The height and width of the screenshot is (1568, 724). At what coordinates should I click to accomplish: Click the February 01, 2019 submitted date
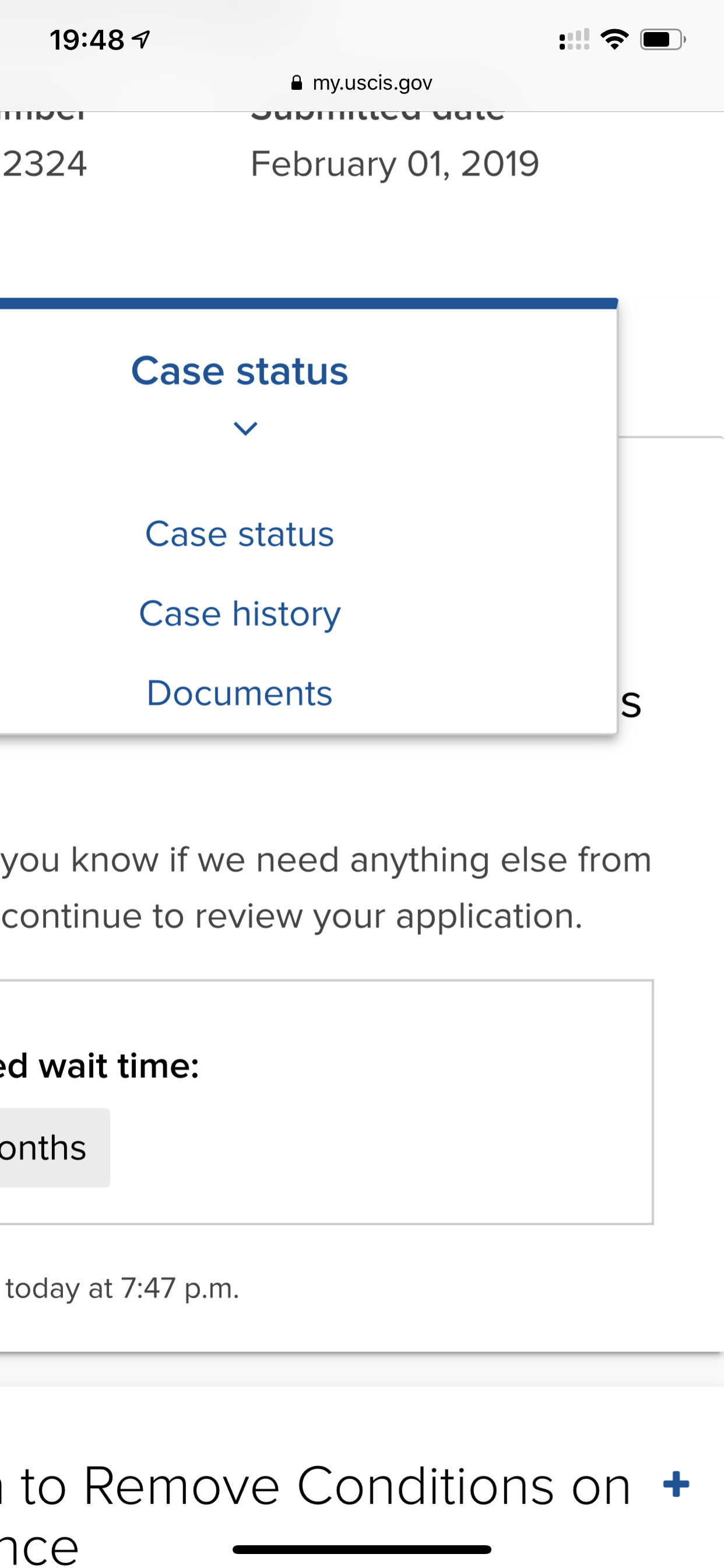click(x=395, y=164)
